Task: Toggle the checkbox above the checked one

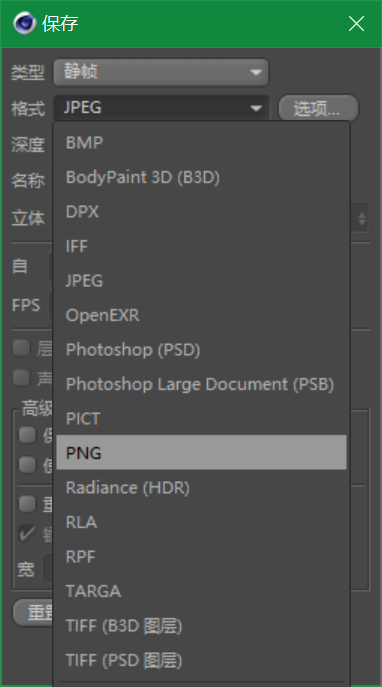Action: tap(27, 504)
